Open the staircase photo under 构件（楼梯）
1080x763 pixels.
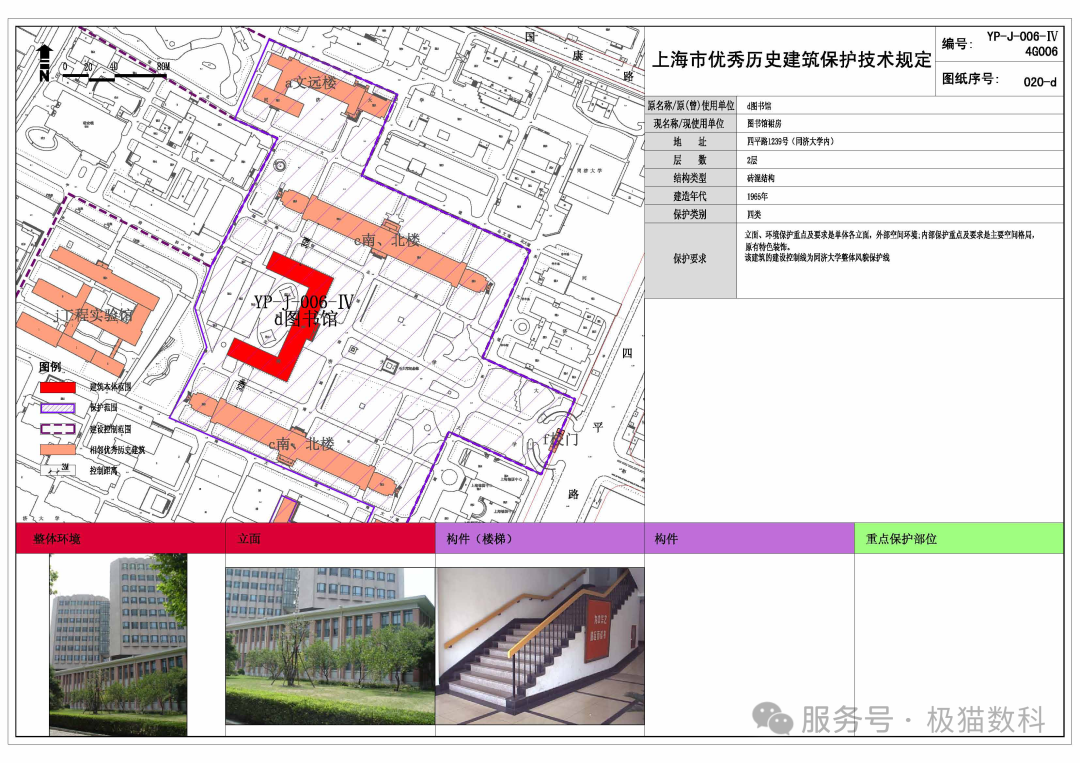coord(541,646)
